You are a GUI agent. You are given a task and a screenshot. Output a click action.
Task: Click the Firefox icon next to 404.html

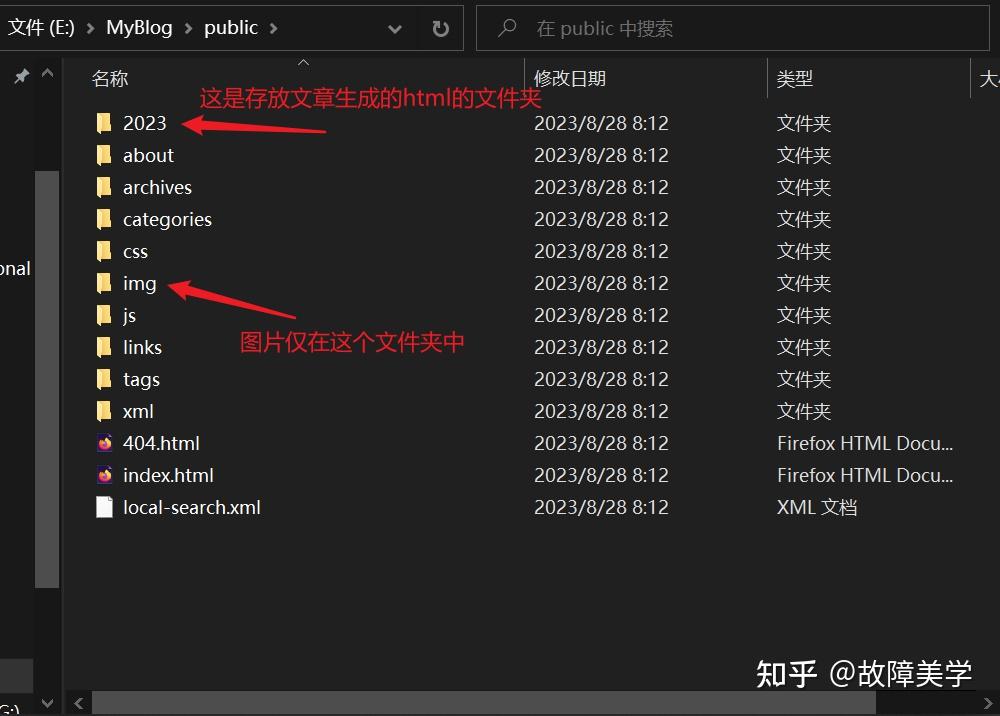[x=104, y=443]
